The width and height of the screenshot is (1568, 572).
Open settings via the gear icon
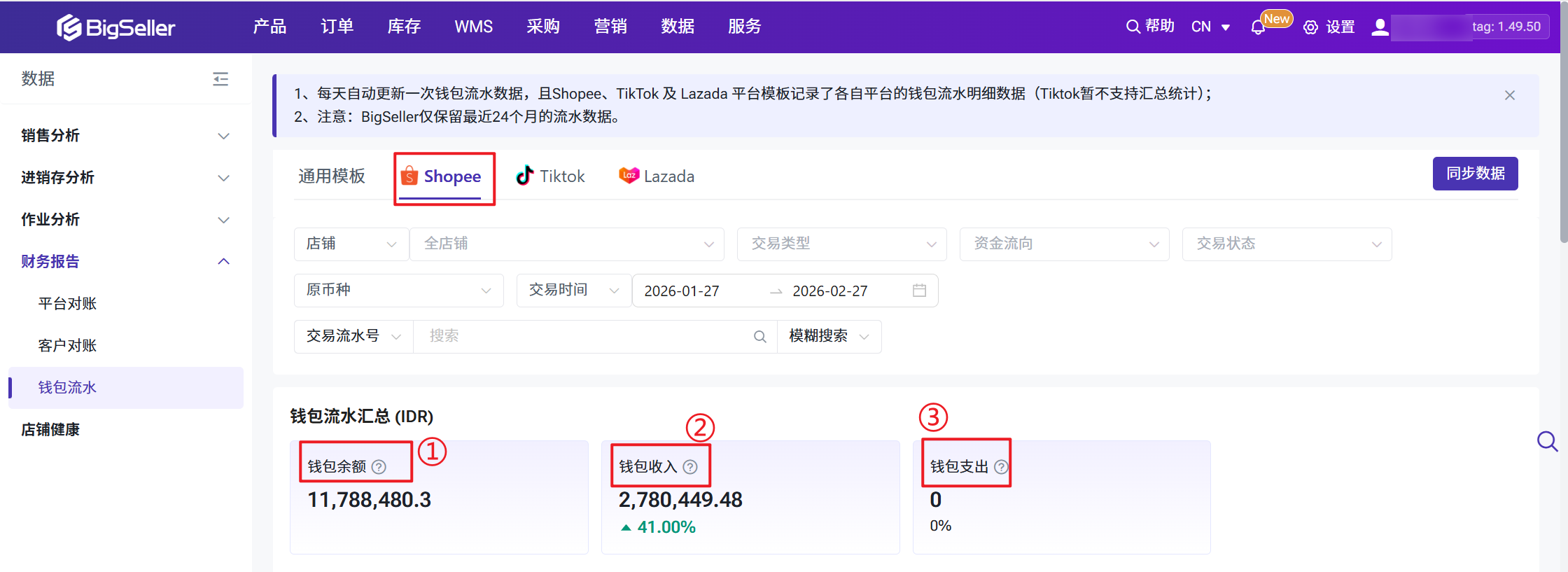(x=1310, y=27)
